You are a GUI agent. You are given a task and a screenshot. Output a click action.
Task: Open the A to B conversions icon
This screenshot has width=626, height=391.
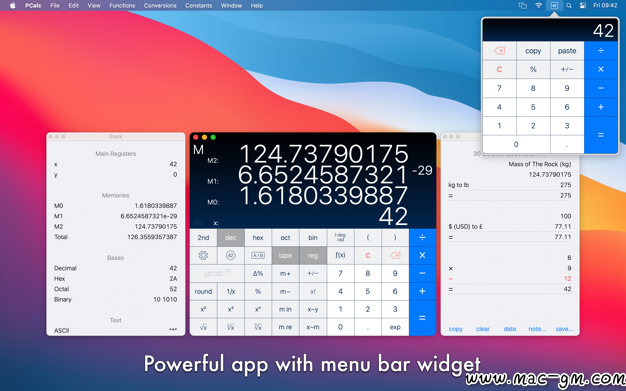258,255
